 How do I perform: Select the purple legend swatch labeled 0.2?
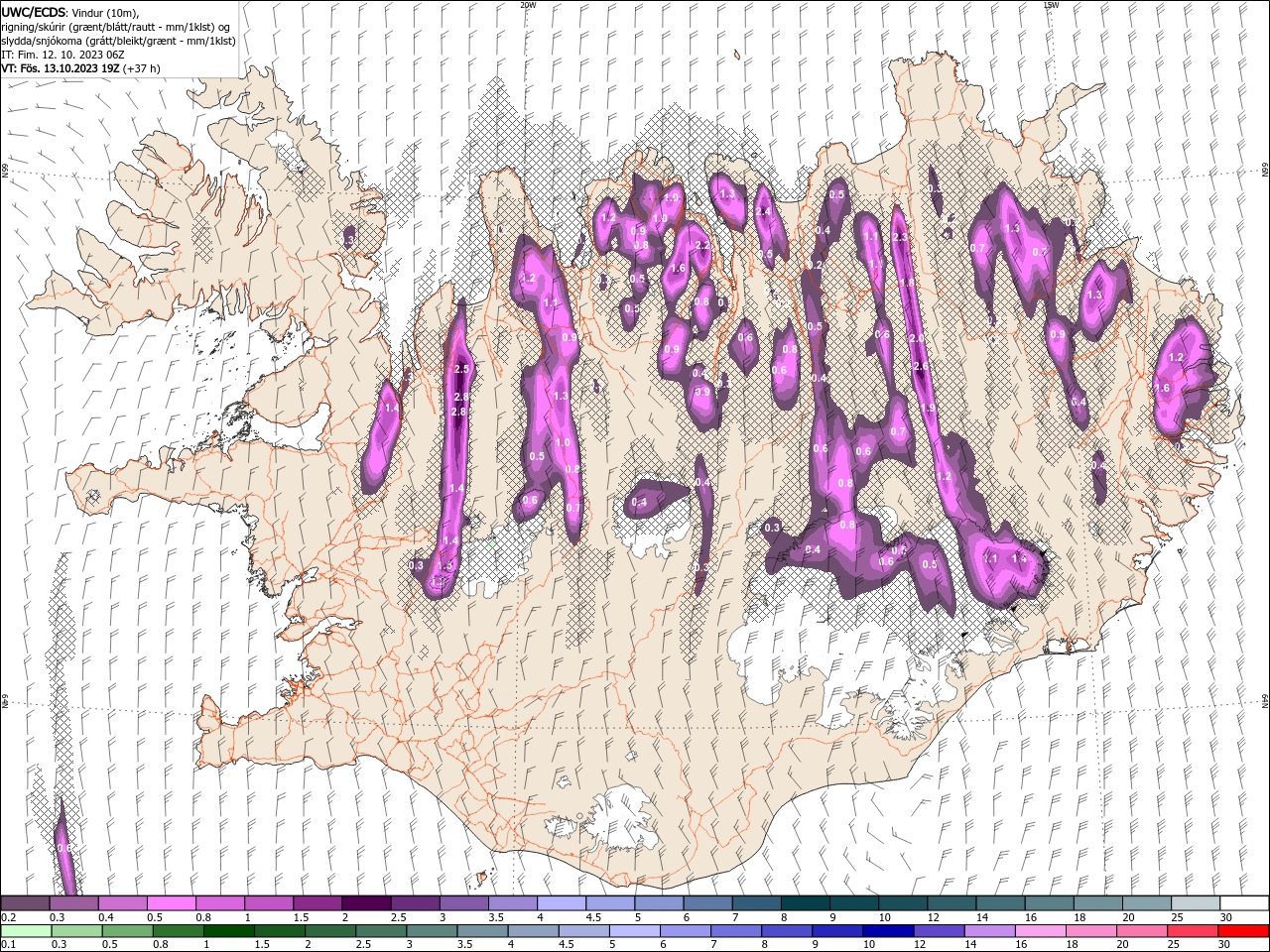[x=25, y=903]
